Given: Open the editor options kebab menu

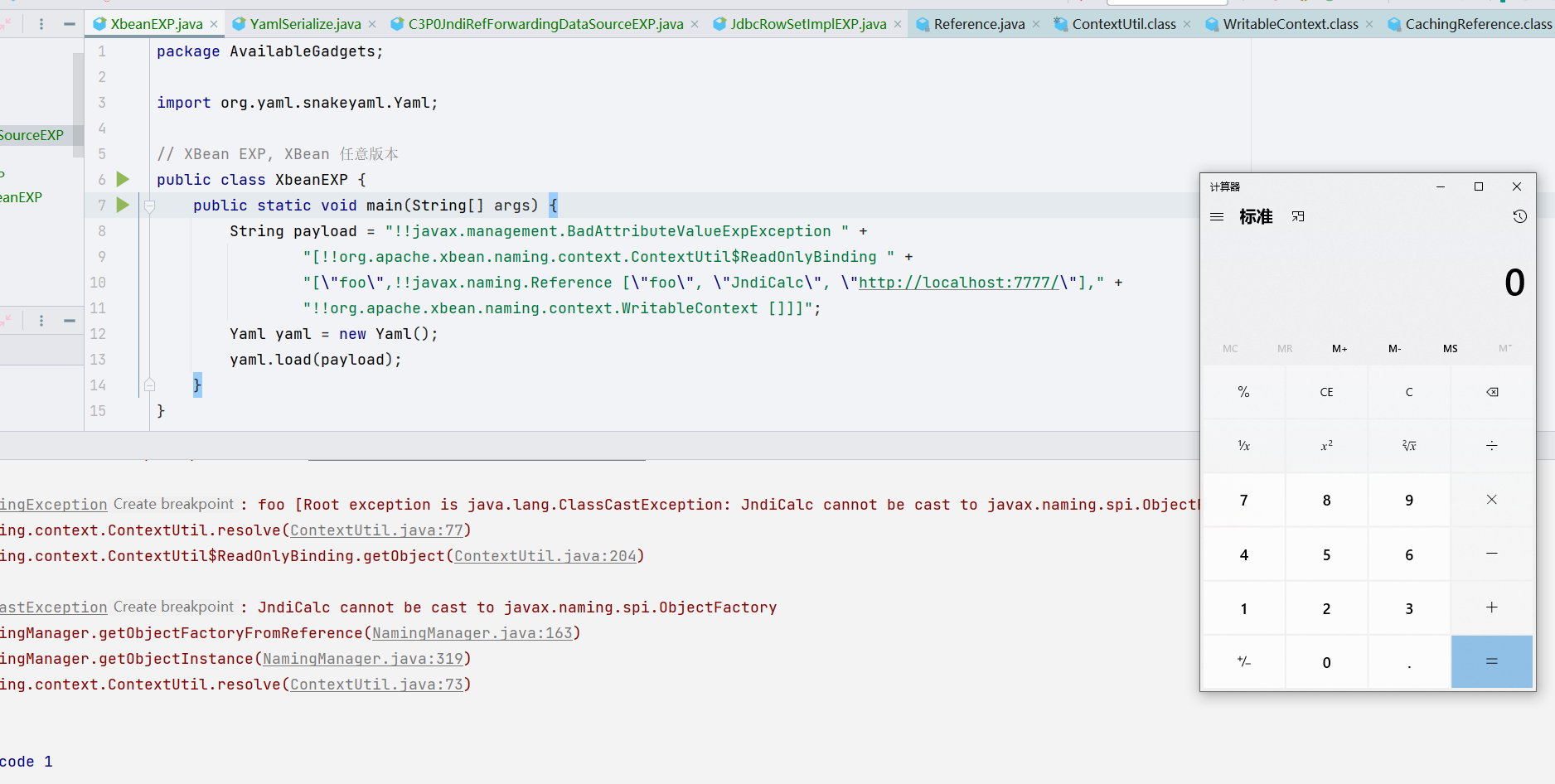Looking at the screenshot, I should 40,23.
